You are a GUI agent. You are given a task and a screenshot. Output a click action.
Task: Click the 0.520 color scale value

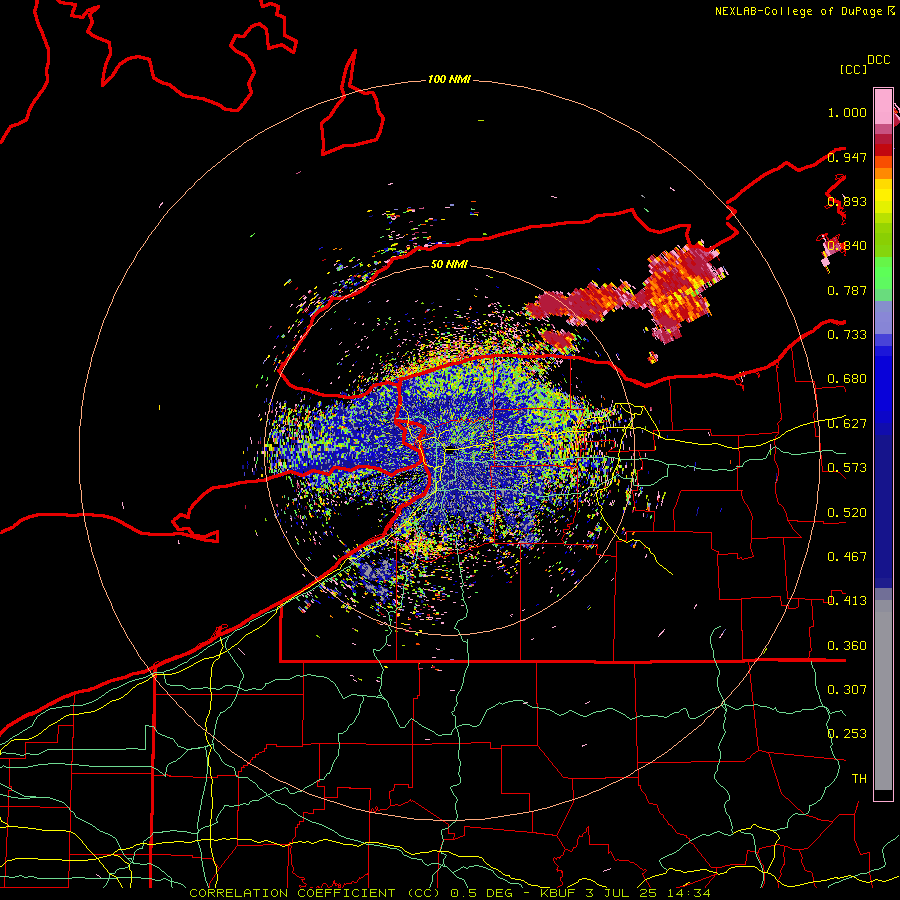847,512
